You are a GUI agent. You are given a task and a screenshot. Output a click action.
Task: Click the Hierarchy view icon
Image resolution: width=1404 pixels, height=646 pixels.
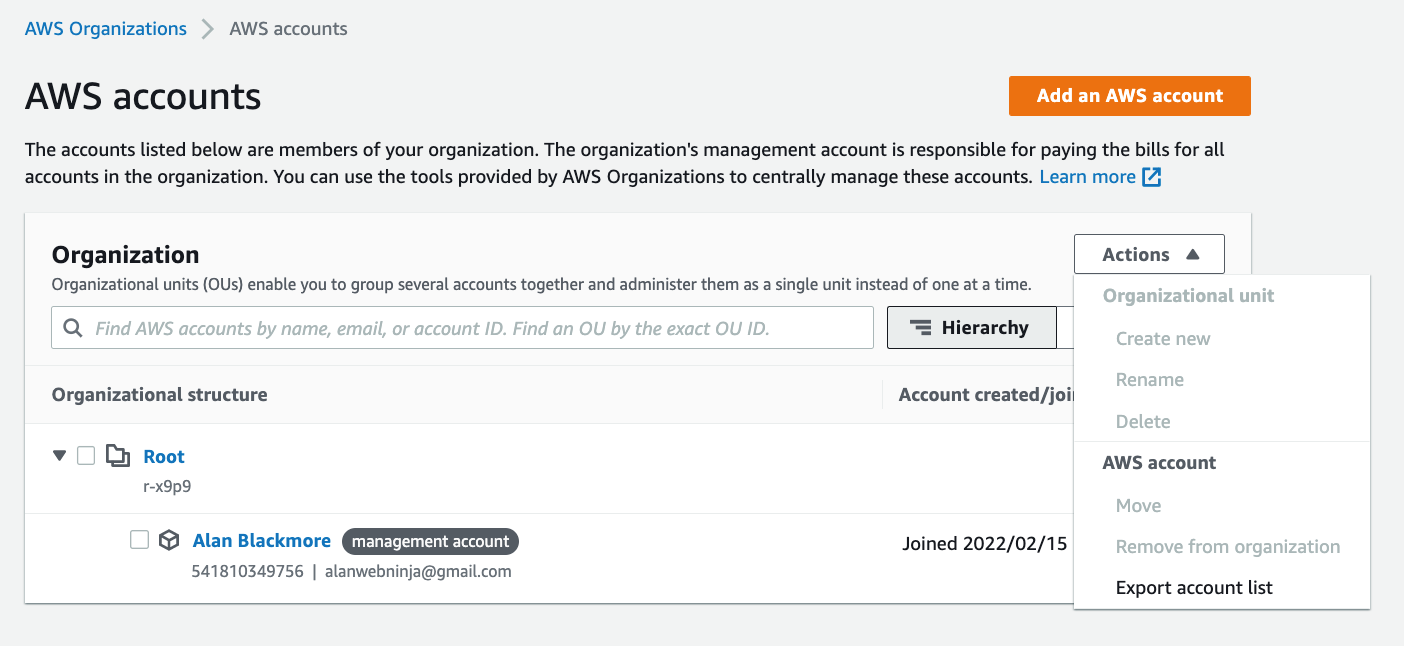coord(920,328)
